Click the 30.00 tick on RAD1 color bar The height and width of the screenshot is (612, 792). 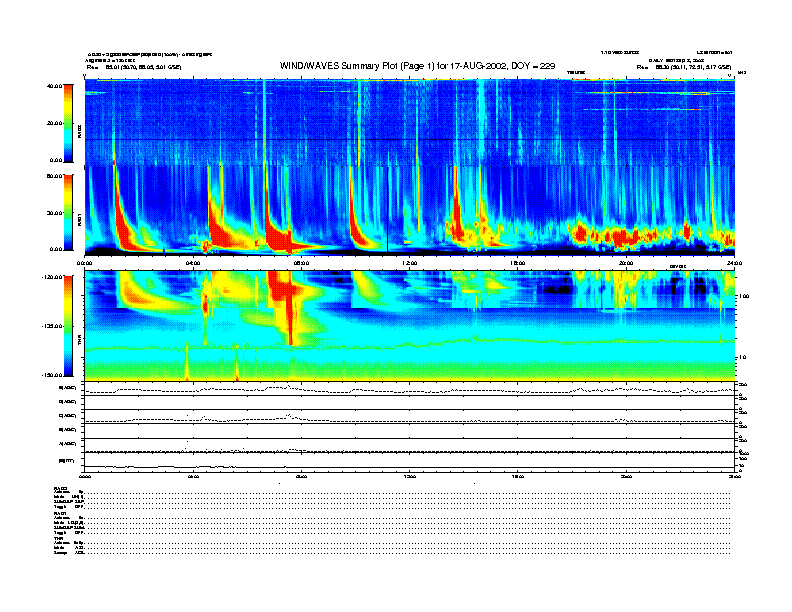click(54, 213)
